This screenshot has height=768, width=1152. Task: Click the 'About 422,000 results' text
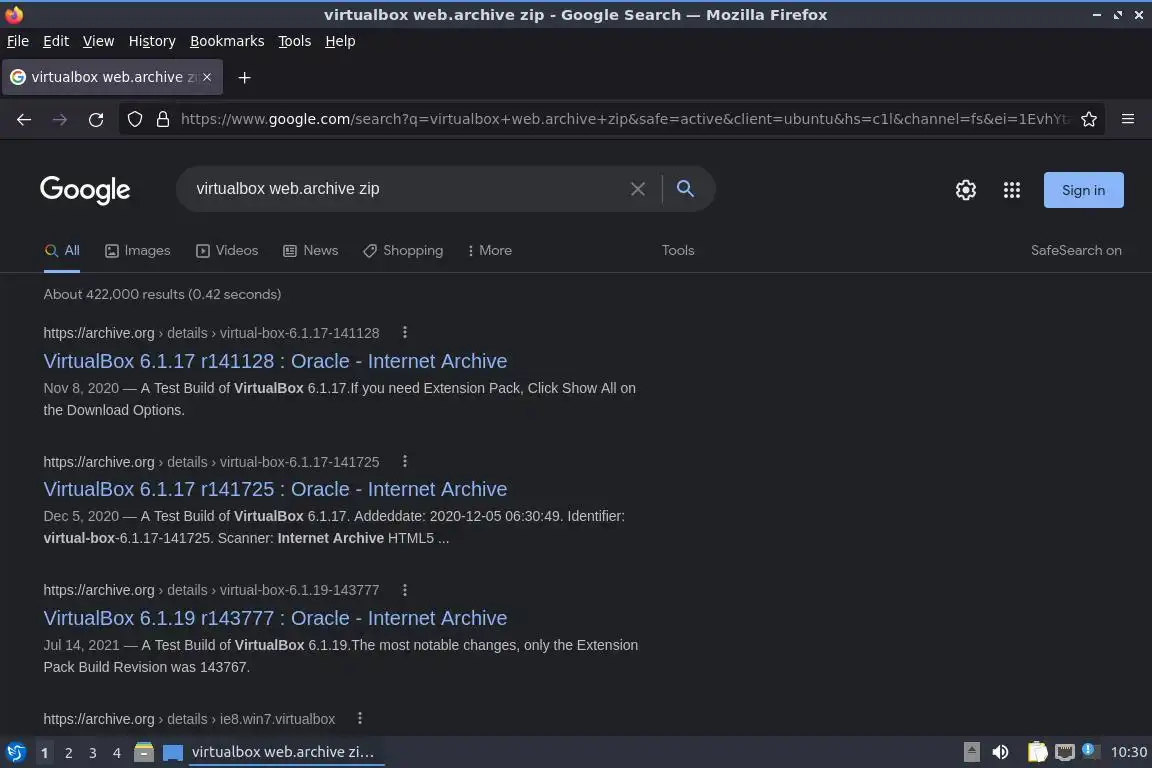coord(162,294)
